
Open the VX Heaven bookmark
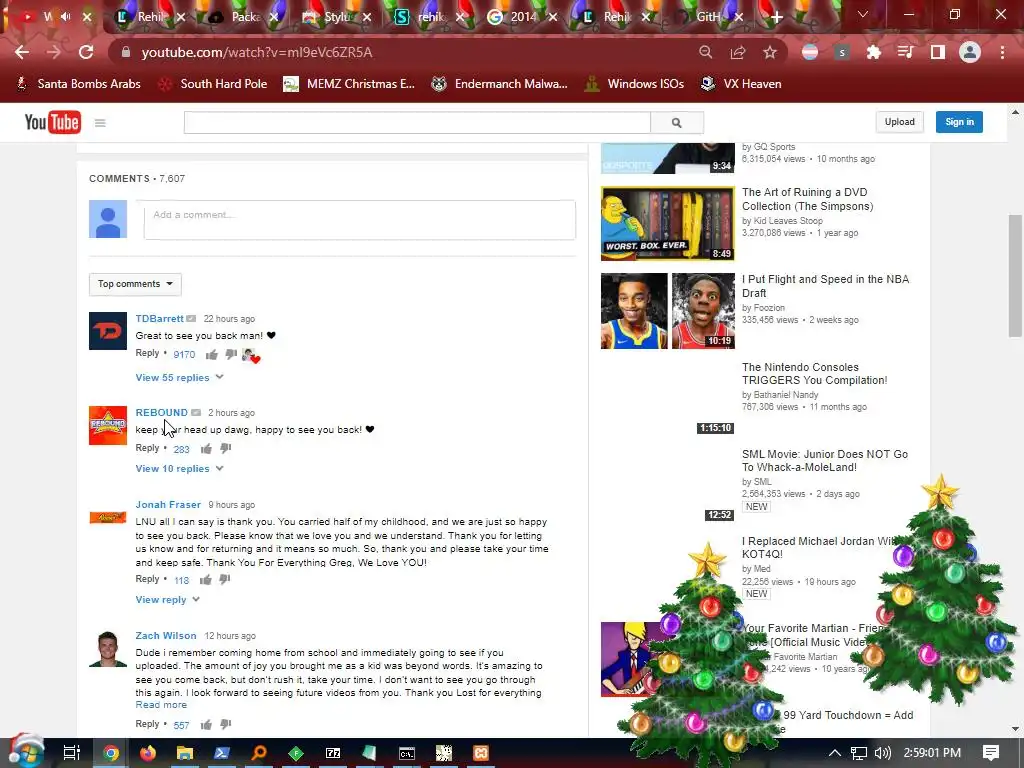(x=741, y=84)
